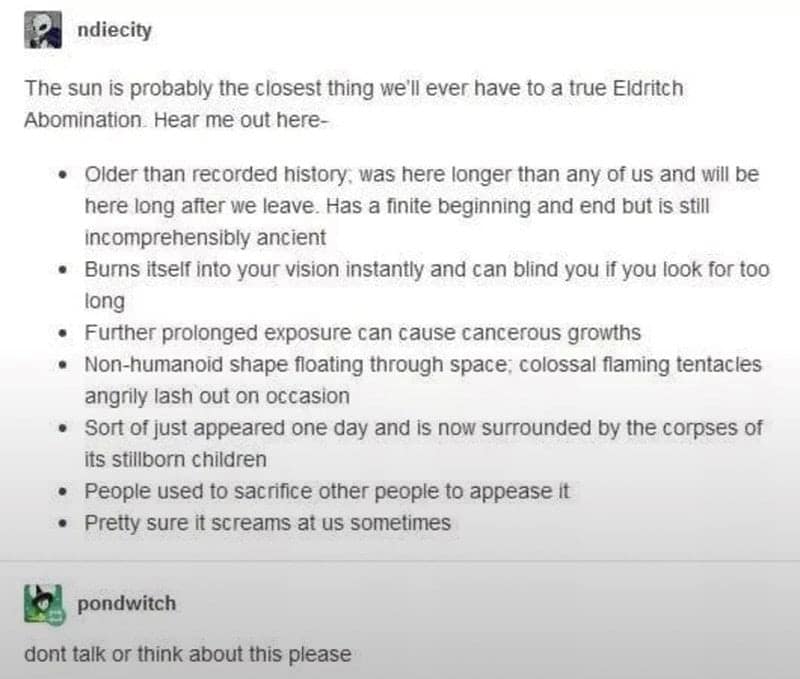Click the ndiecity profile avatar
The image size is (800, 679).
[44, 32]
